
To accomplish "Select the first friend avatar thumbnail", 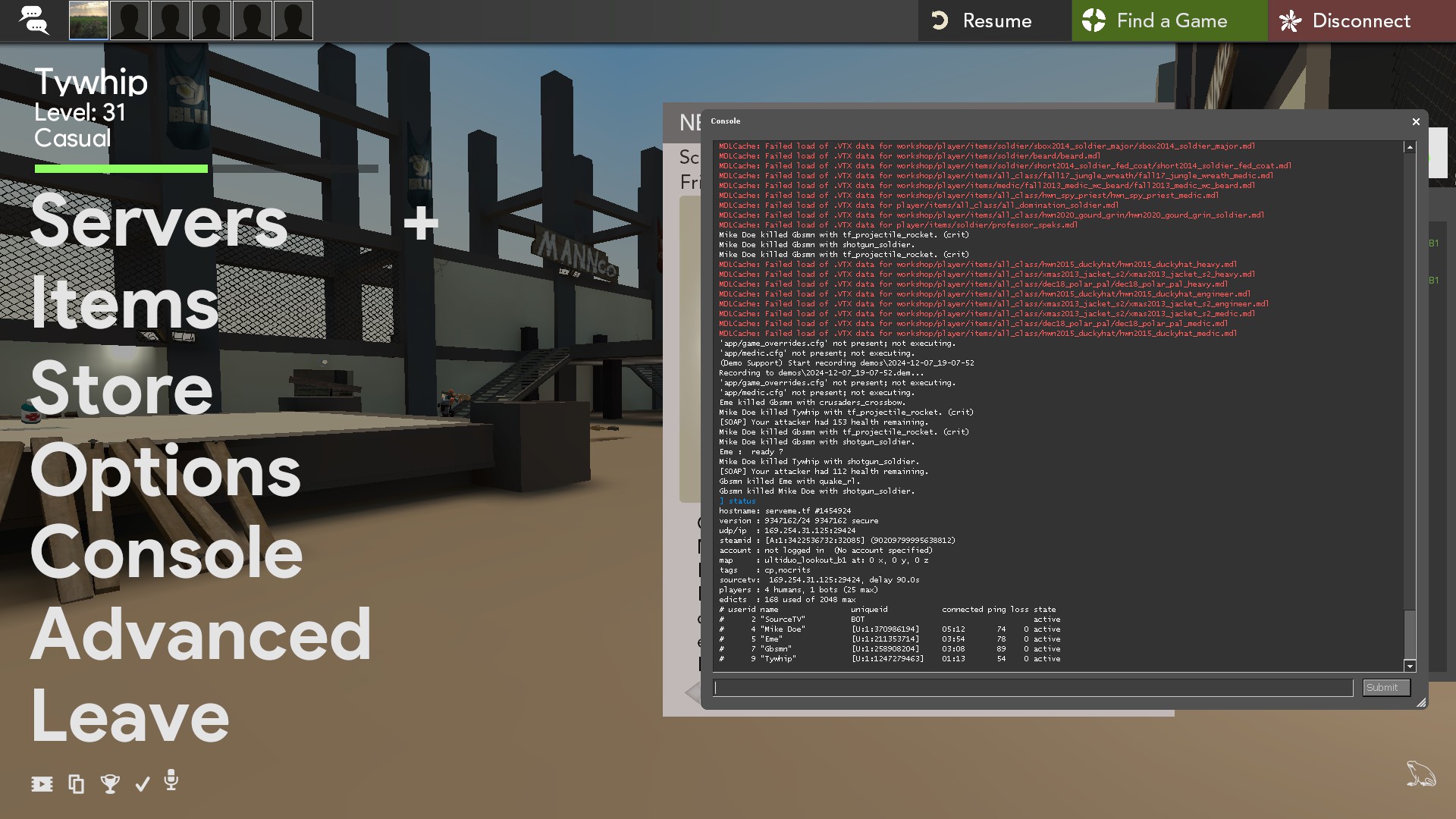I will 89,20.
